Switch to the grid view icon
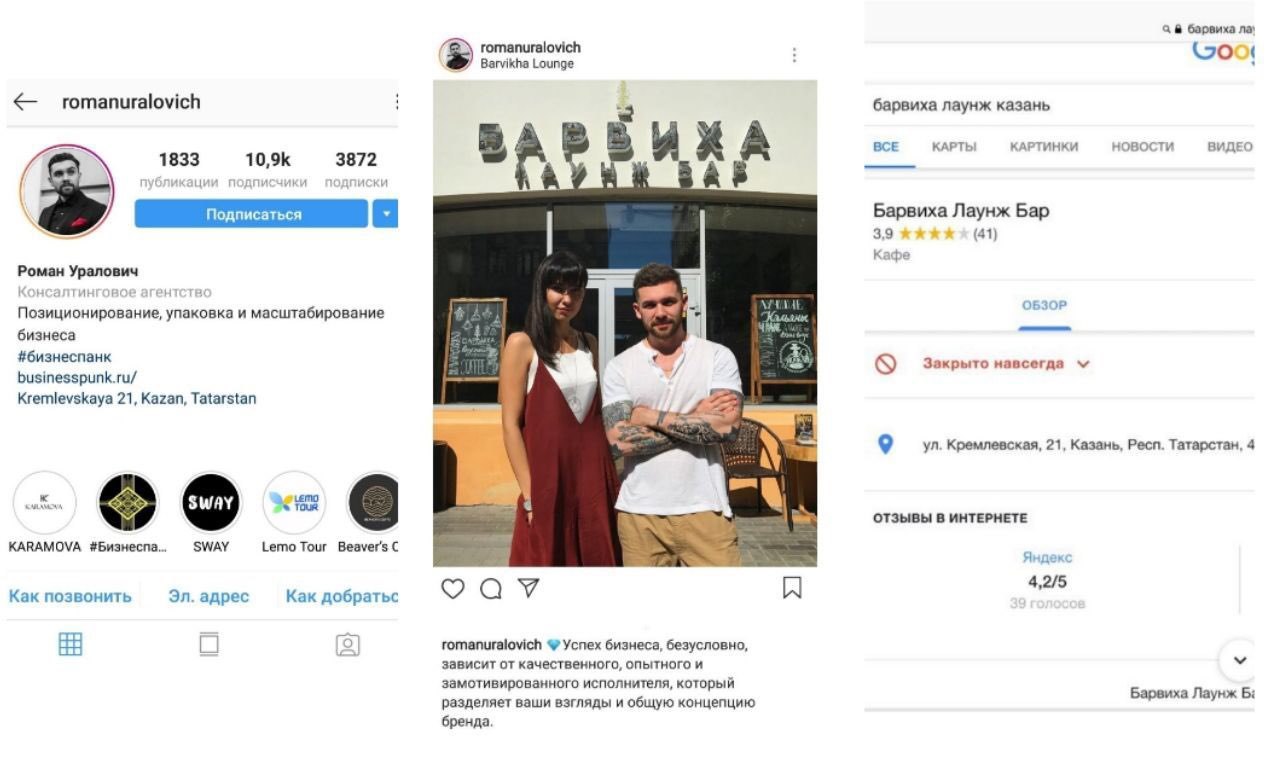The width and height of the screenshot is (1280, 759). (70, 645)
